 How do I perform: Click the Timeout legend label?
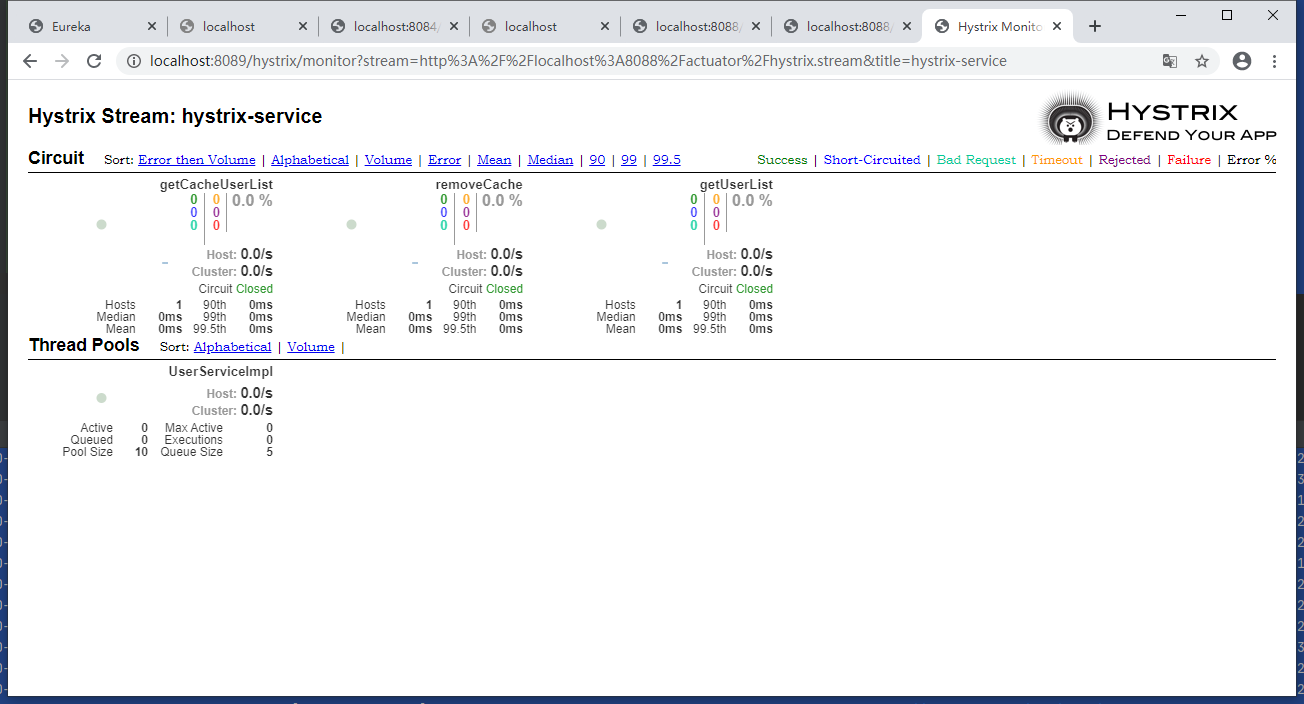point(1057,160)
